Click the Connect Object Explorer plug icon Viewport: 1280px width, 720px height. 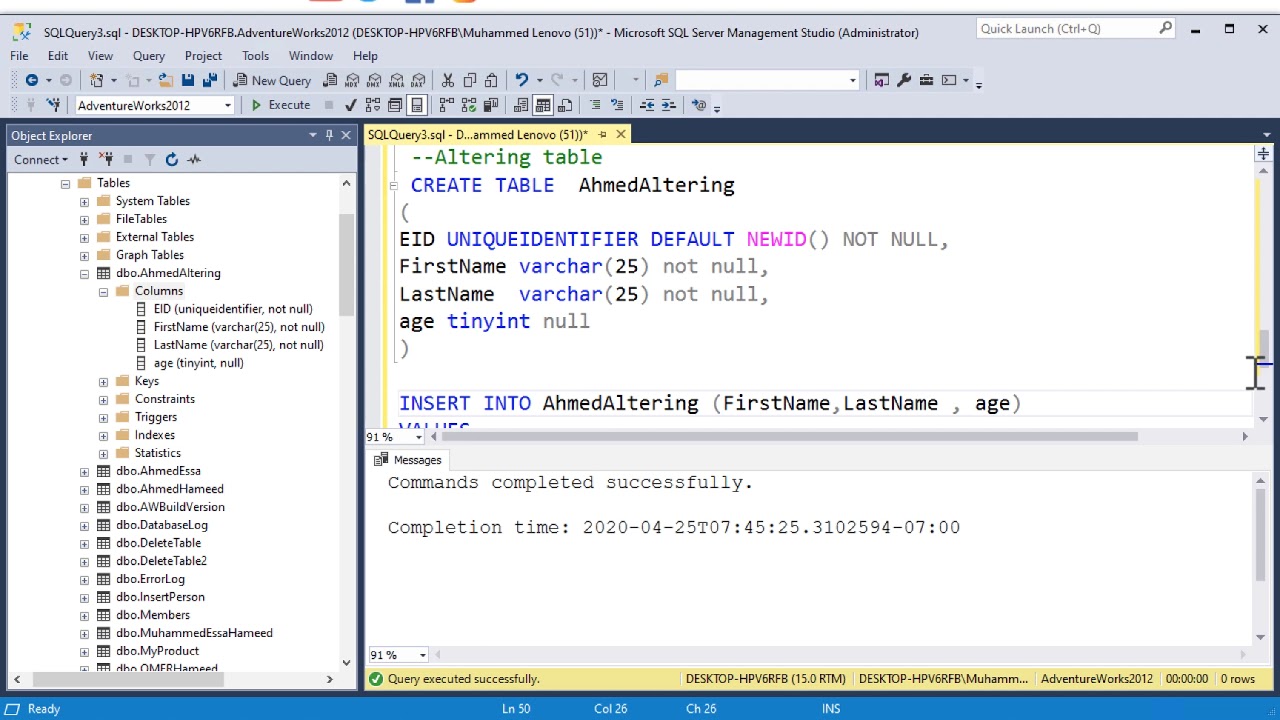click(84, 159)
